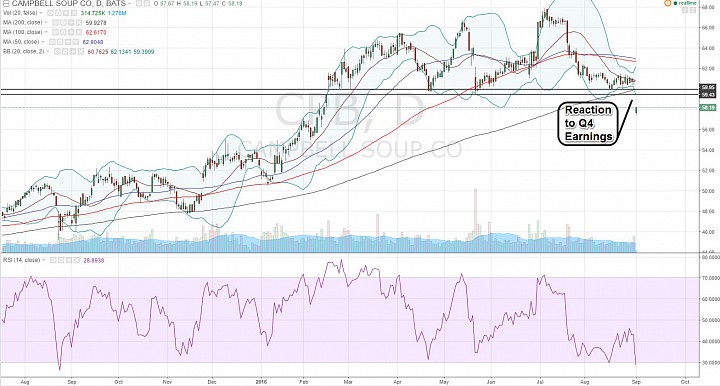Click the left pane control icon under realtime
This screenshot has width=720, height=386.
tap(686, 10)
